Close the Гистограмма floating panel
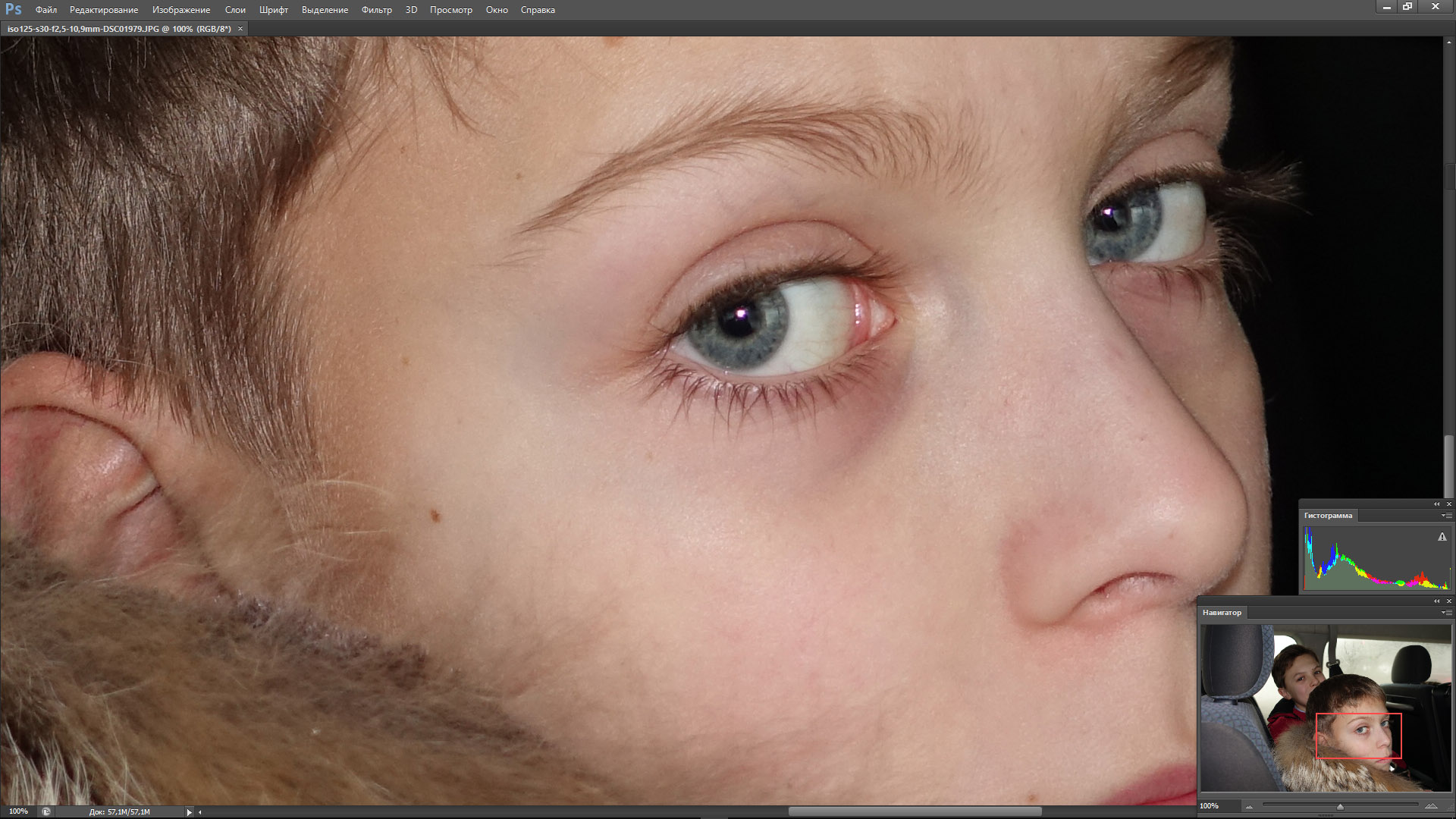 point(1448,504)
